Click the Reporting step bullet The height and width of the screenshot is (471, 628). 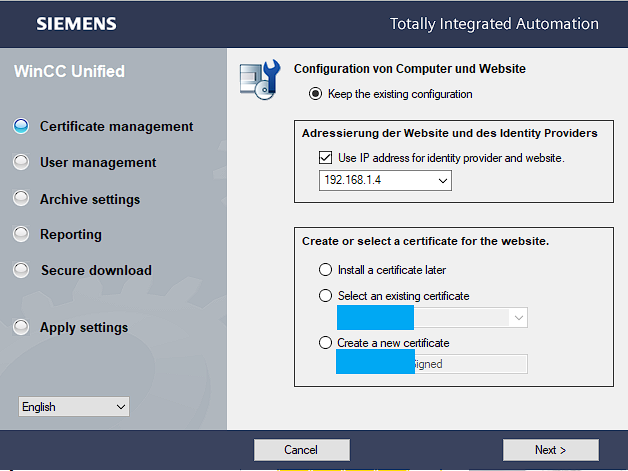pos(21,234)
